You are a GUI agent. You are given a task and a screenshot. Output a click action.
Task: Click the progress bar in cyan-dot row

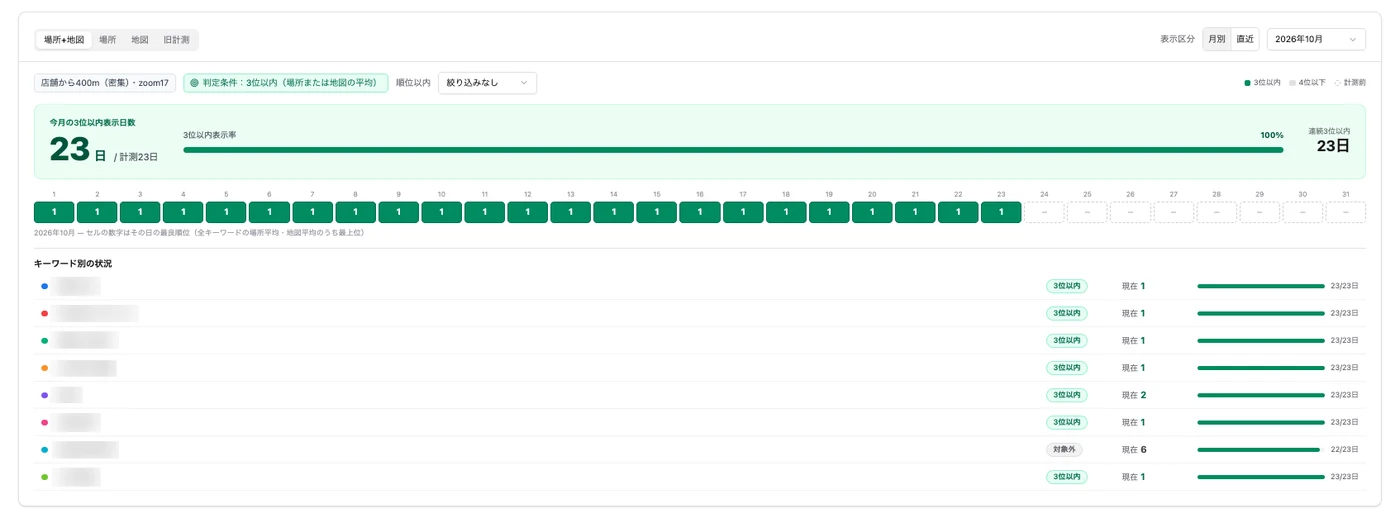coord(1261,450)
